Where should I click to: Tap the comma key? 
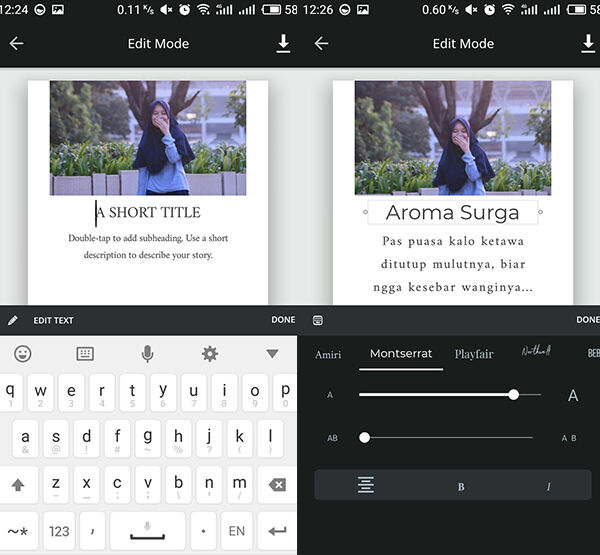93,531
